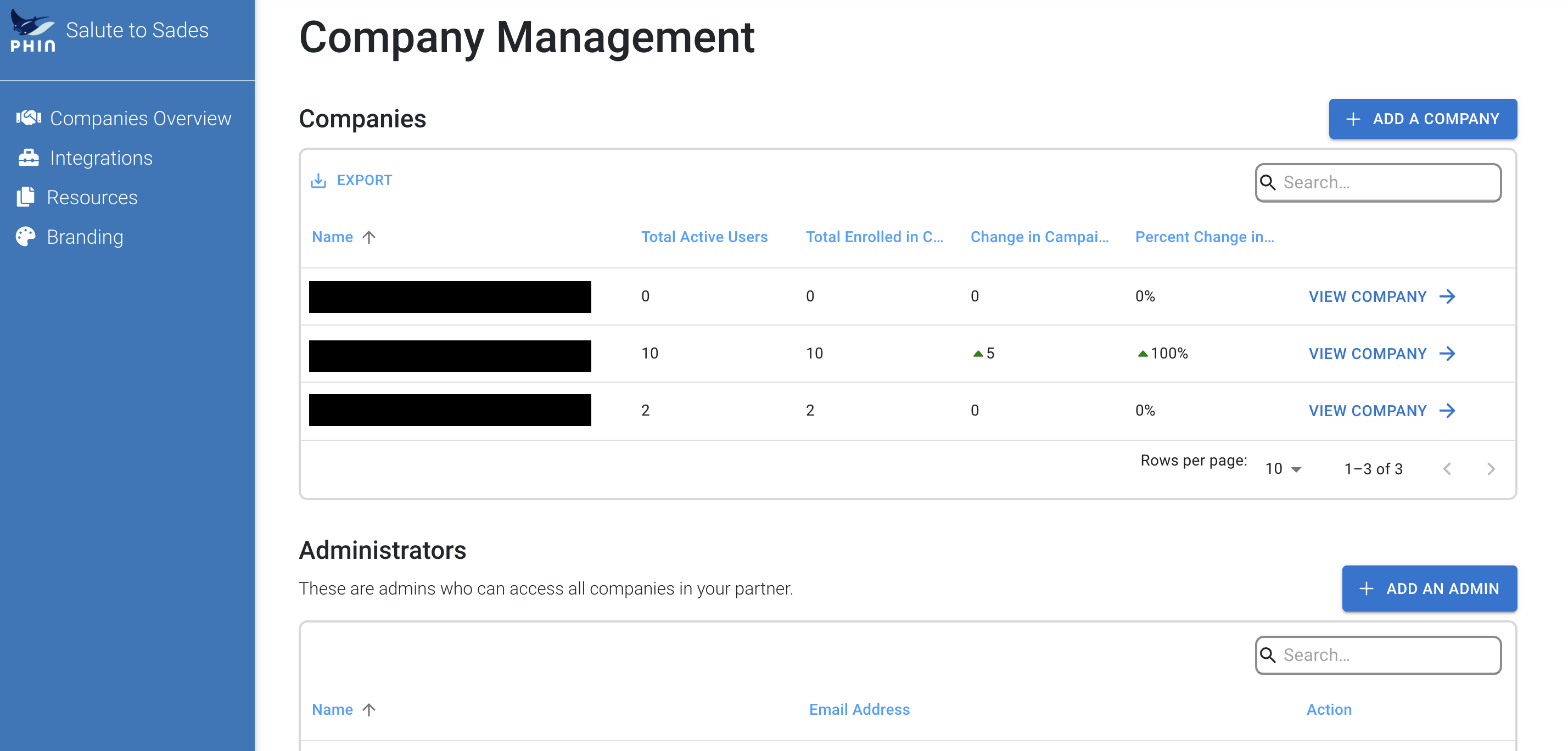Image resolution: width=1568 pixels, height=751 pixels.
Task: Click the plus icon on Add a Company
Action: (1353, 119)
